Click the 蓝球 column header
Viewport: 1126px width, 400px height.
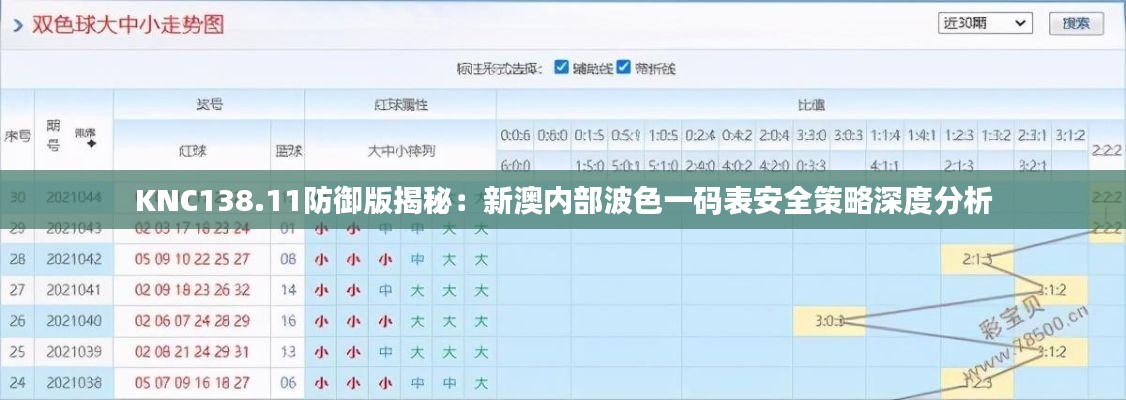(x=288, y=151)
